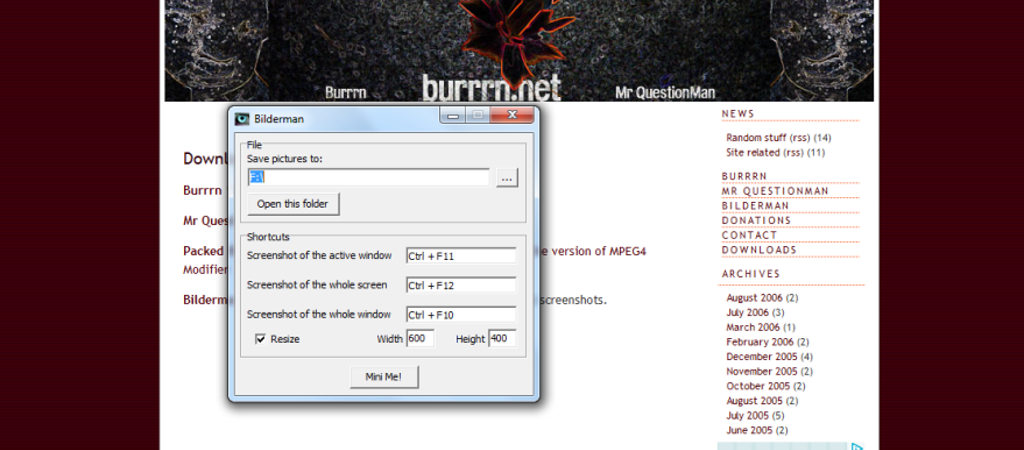
Task: Open the DOWNLOADS sidebar menu item
Action: click(760, 250)
